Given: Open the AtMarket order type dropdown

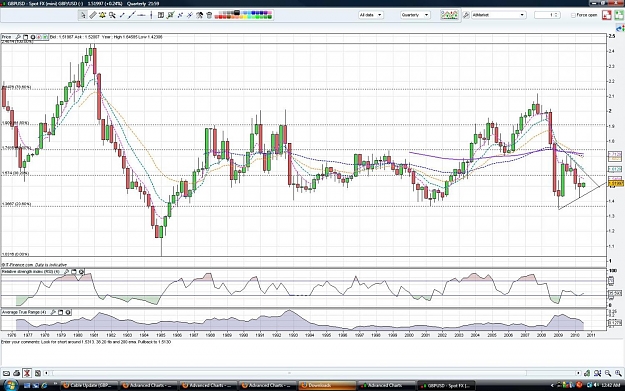Looking at the screenshot, I should tap(498, 15).
